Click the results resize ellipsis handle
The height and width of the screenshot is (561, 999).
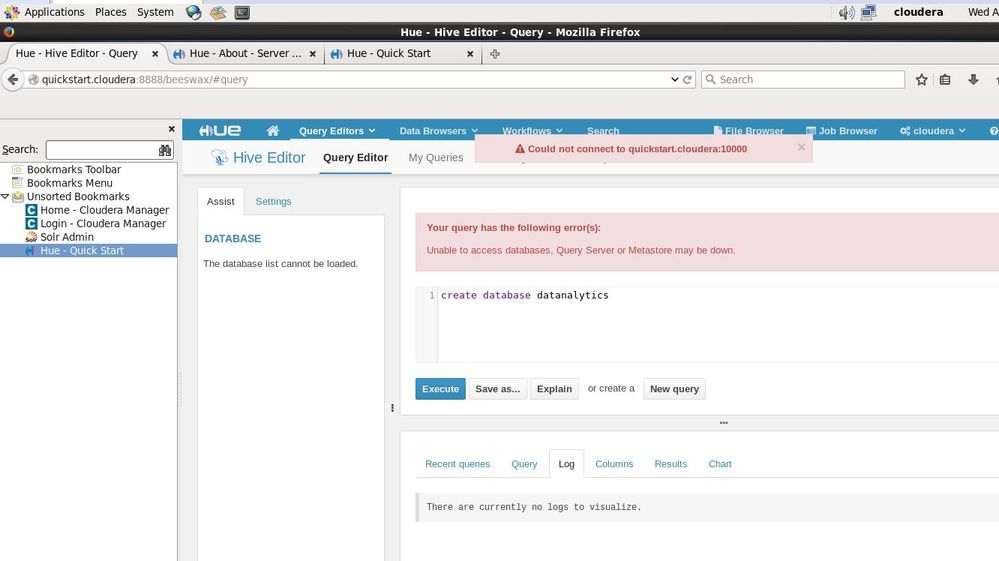724,423
